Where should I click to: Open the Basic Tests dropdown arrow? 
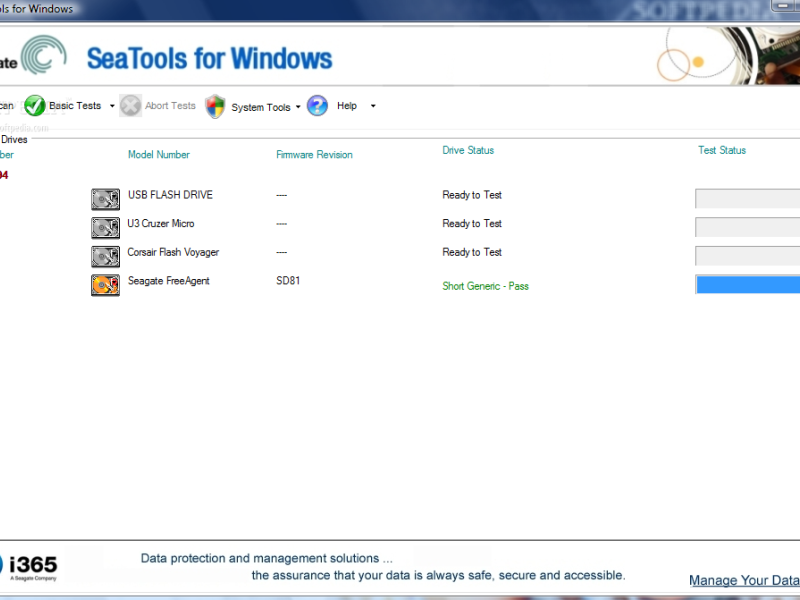[112, 106]
